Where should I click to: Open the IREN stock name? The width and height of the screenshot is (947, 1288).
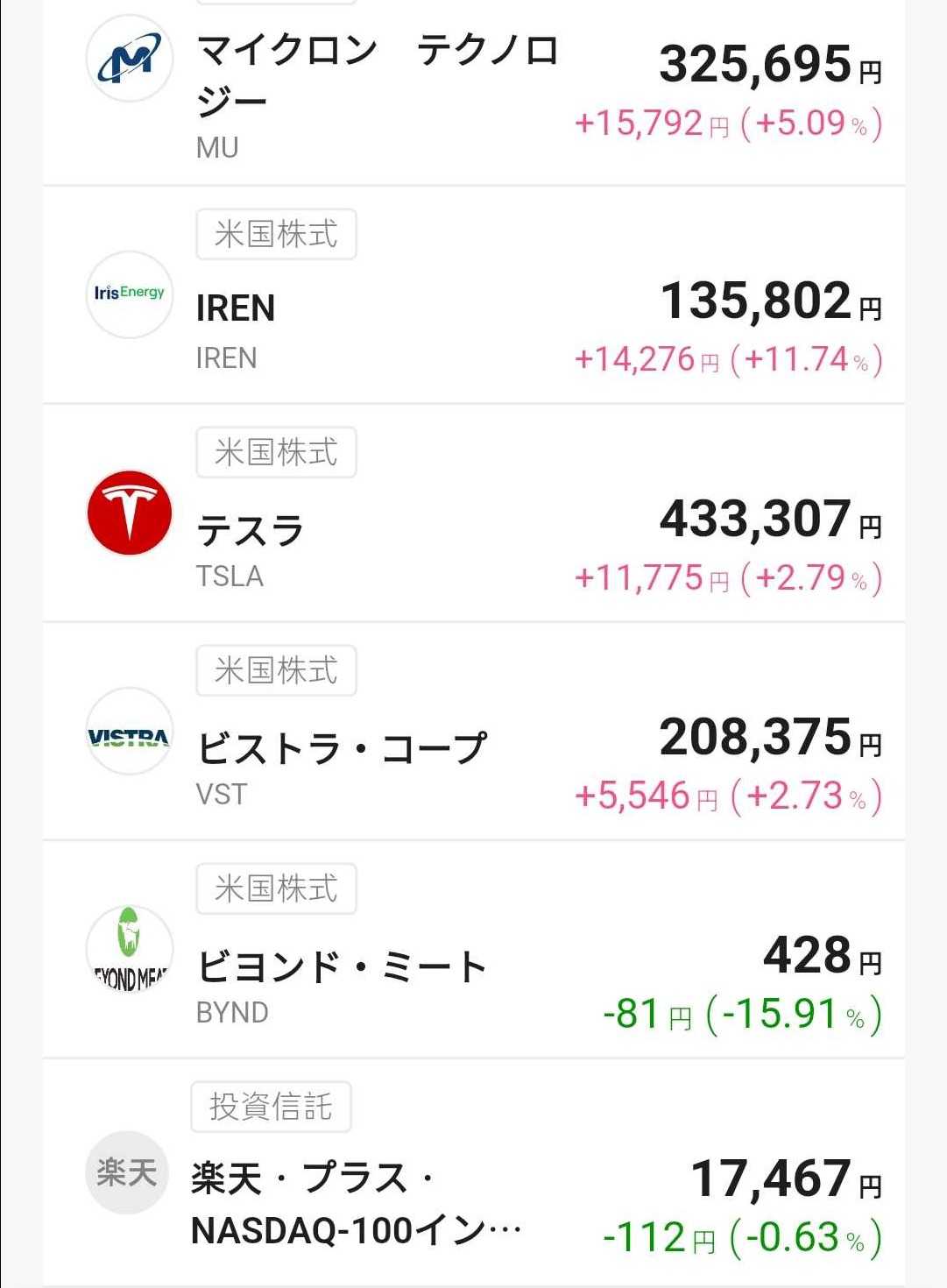[x=236, y=308]
